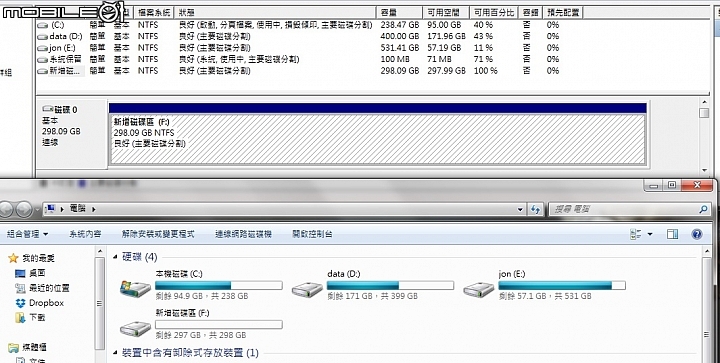This screenshot has height=363, width=720.
Task: Sort by the 預先配置 column header
Action: click(x=563, y=13)
